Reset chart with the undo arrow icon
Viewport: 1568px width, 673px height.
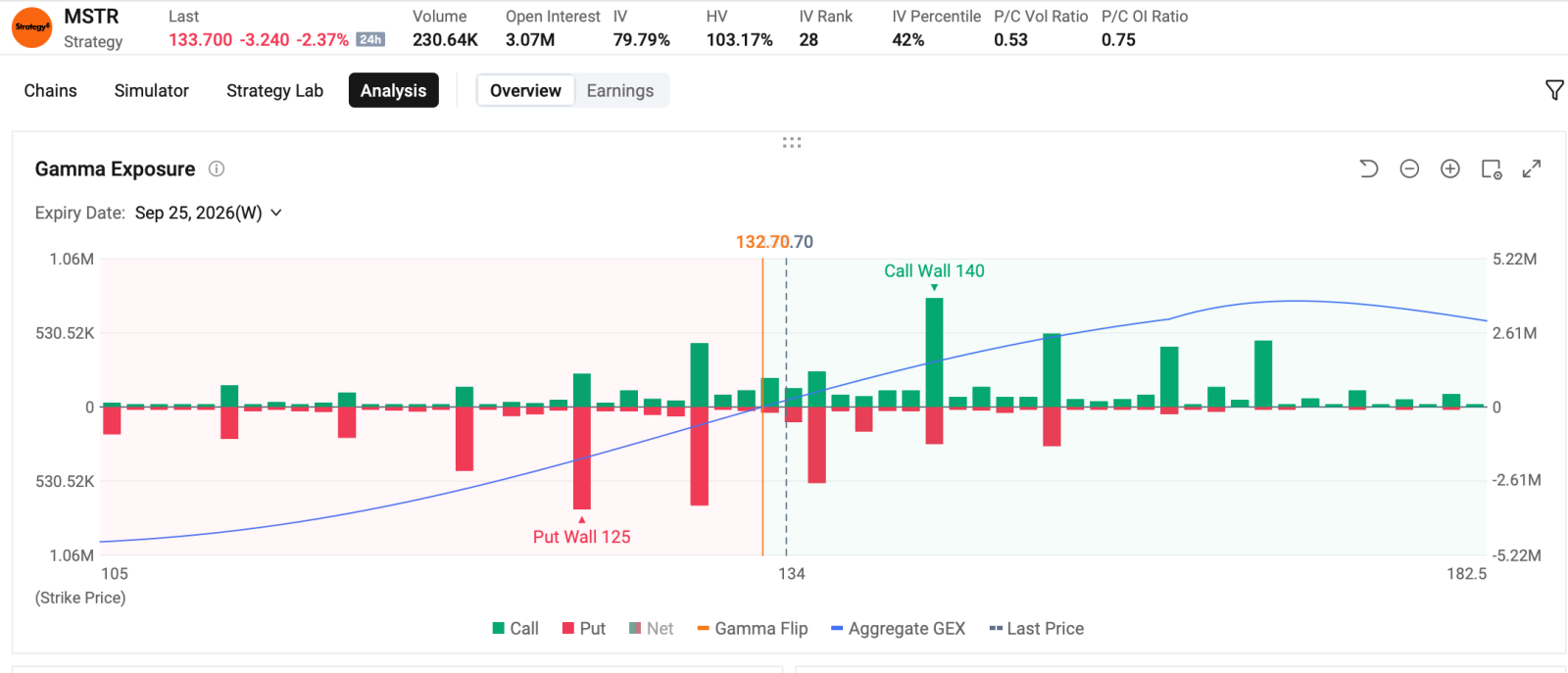(x=1368, y=168)
